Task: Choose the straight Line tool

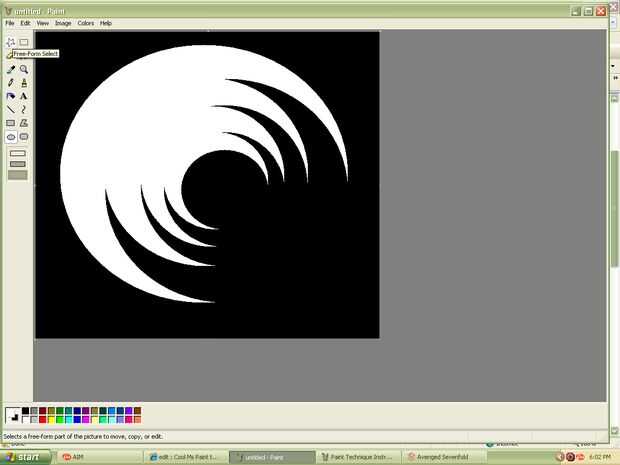Action: click(11, 110)
